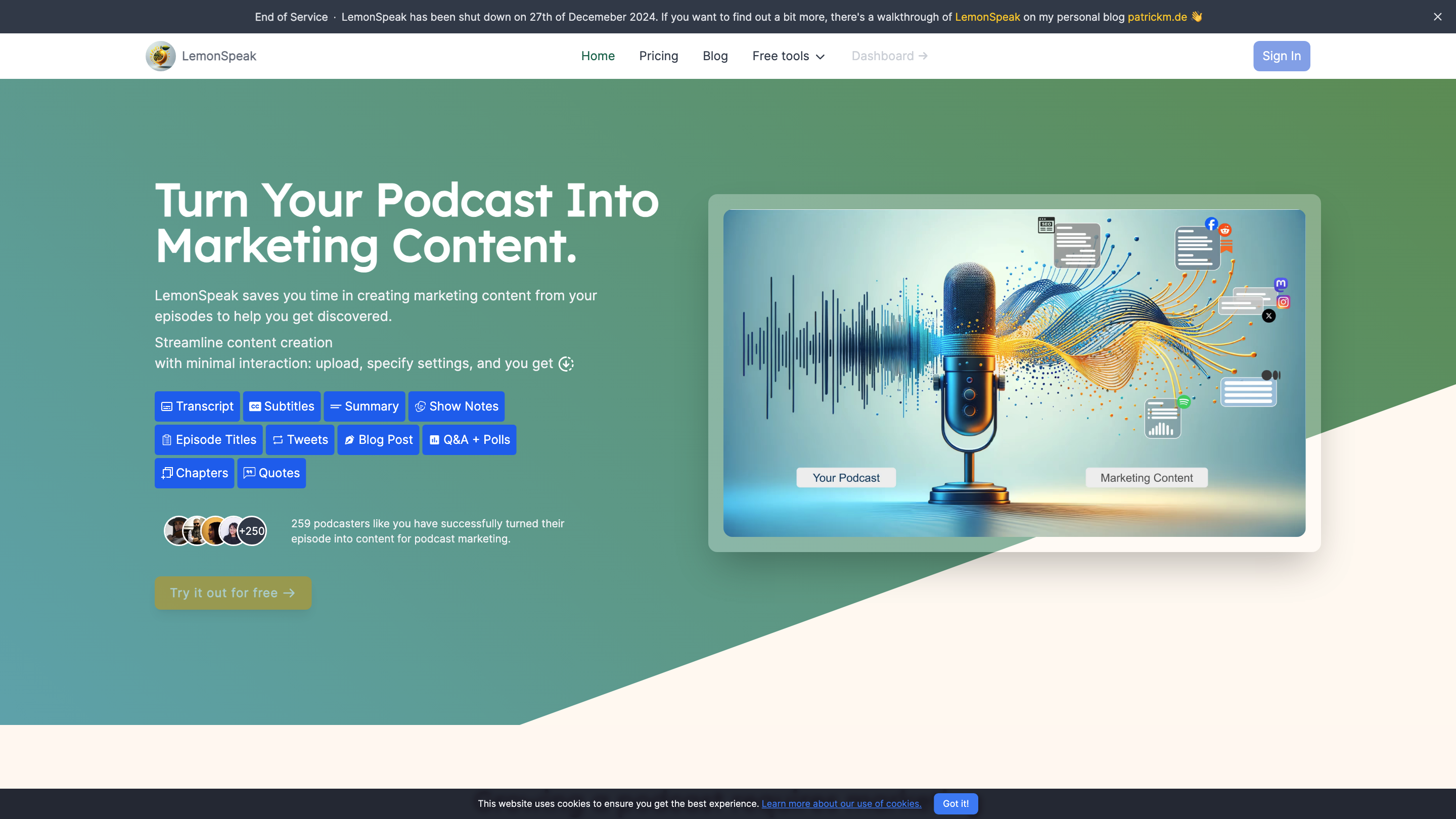Image resolution: width=1456 pixels, height=819 pixels.
Task: Select the Chapters tag
Action: (195, 473)
